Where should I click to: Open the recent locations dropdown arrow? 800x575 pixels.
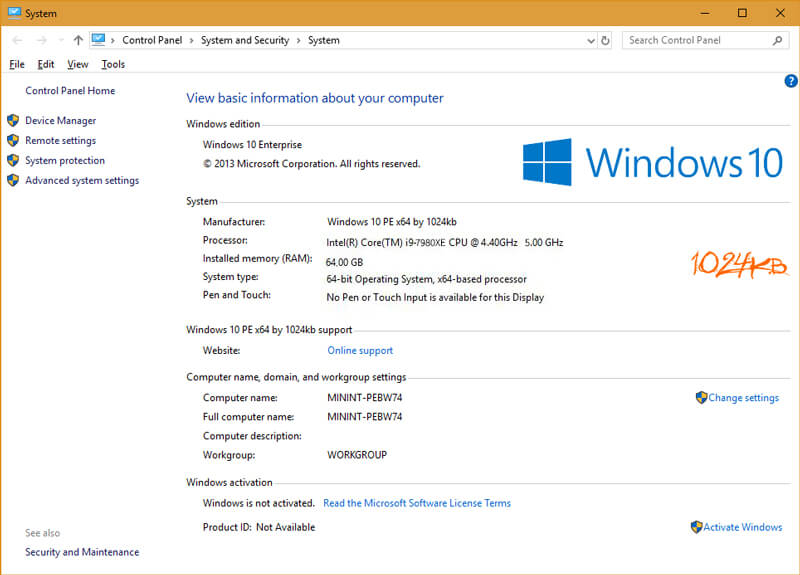[61, 41]
